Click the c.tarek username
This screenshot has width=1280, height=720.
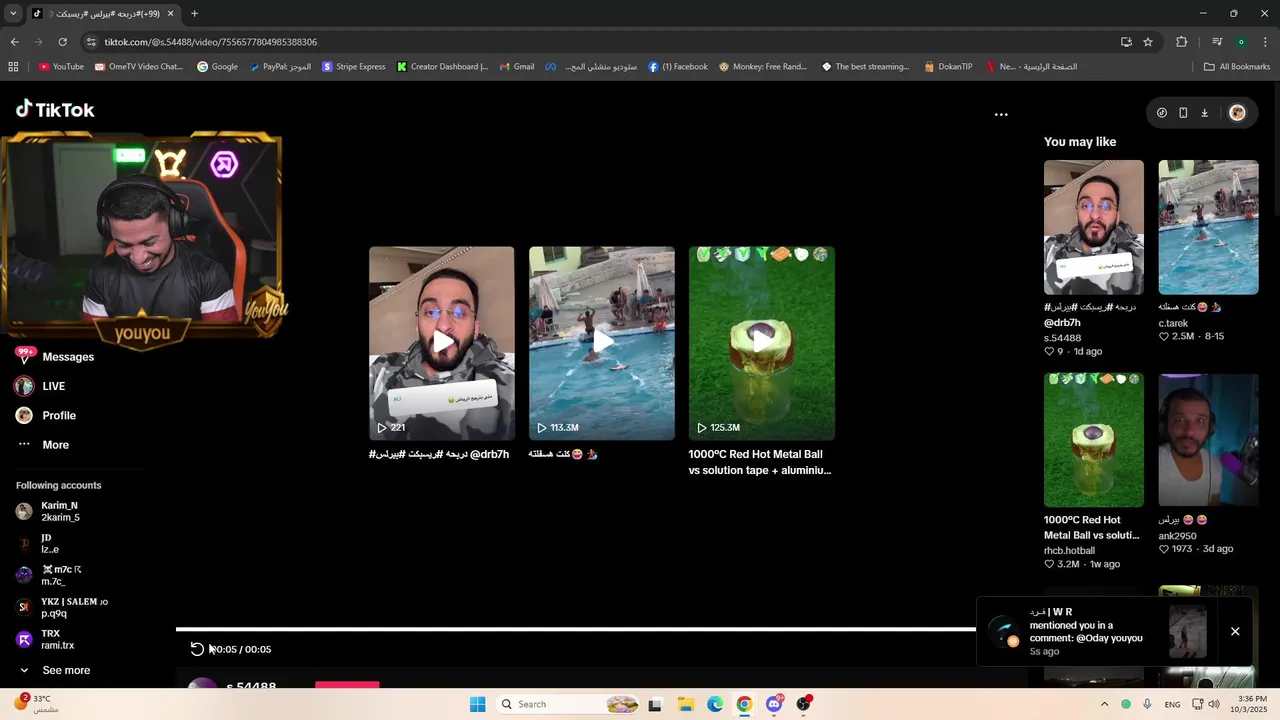(1173, 323)
